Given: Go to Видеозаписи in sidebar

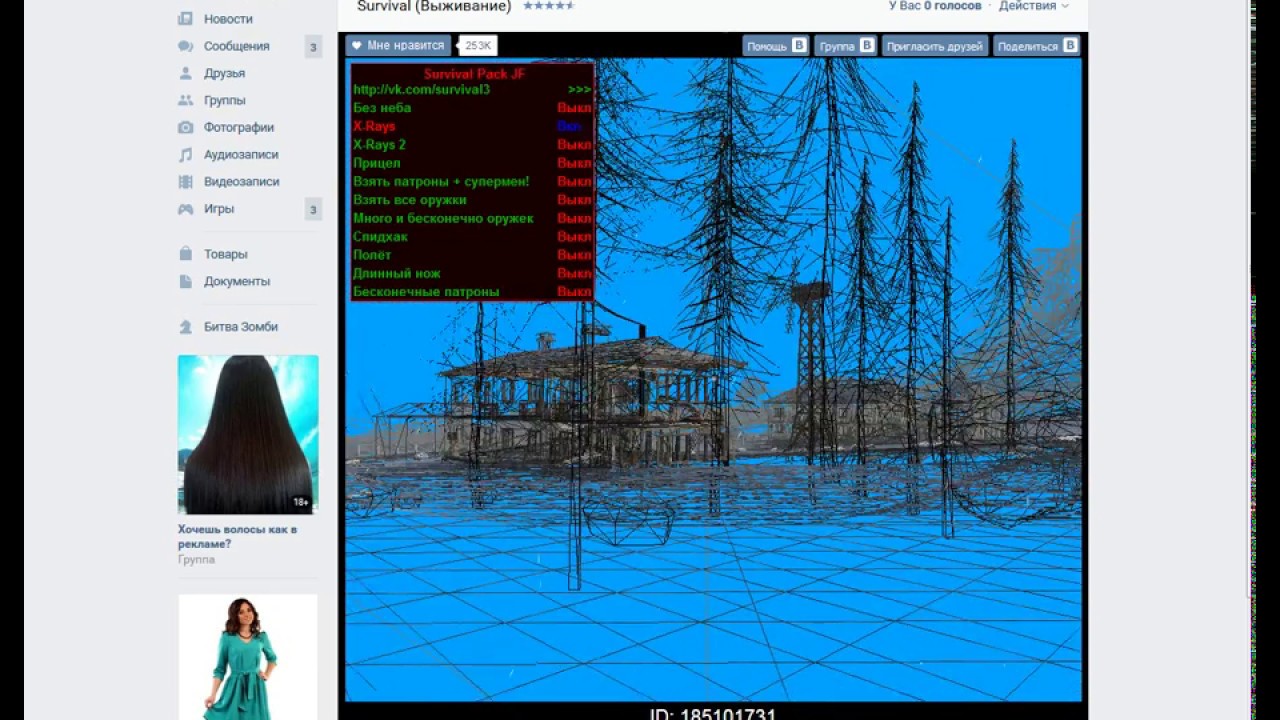Looking at the screenshot, I should point(242,181).
